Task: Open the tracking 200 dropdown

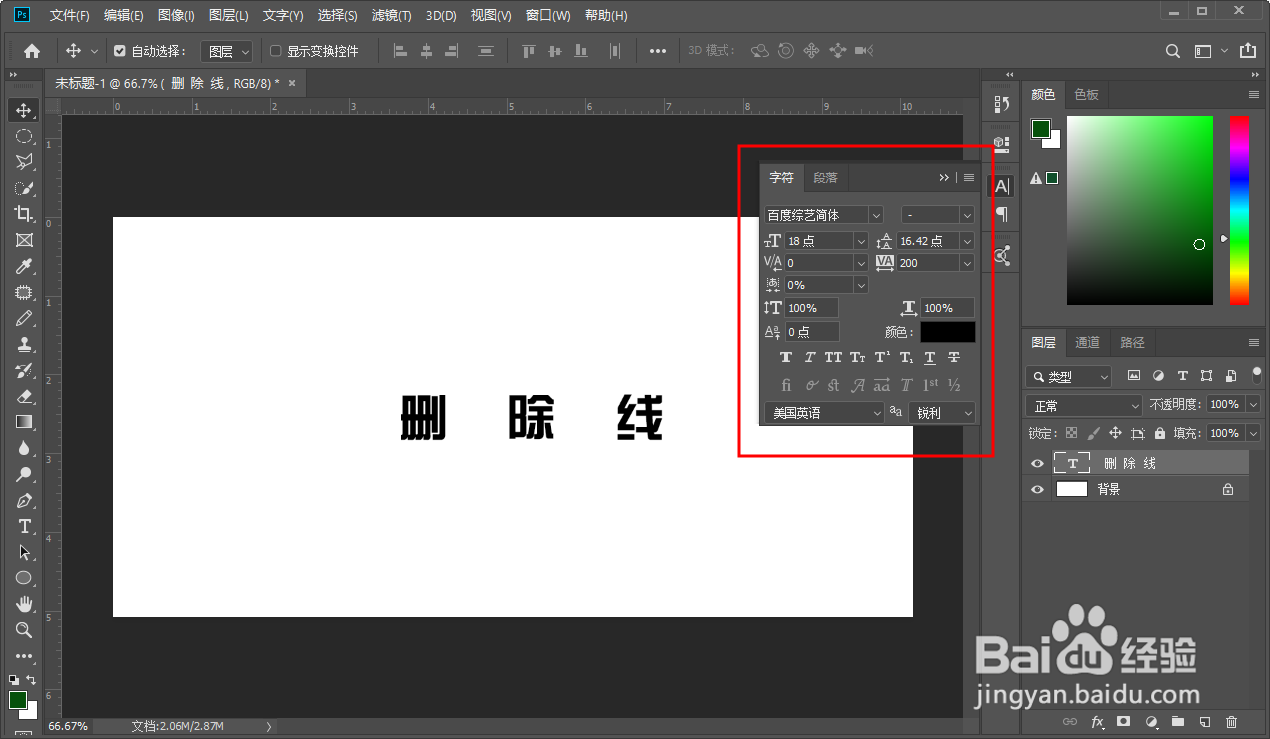Action: (x=966, y=263)
